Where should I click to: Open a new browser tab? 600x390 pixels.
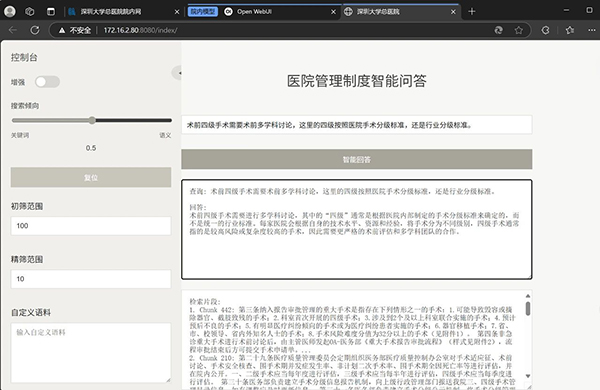(x=472, y=11)
